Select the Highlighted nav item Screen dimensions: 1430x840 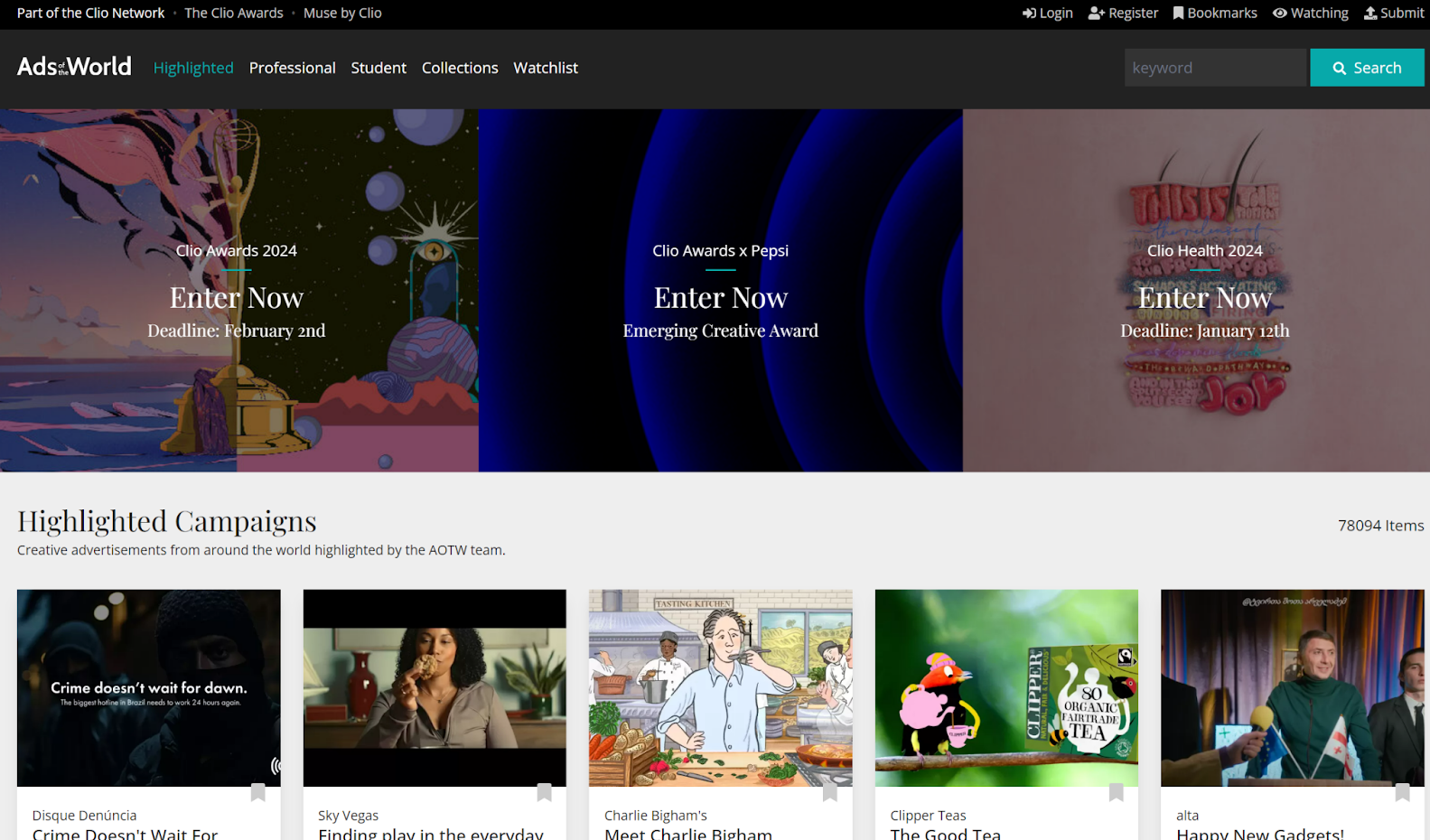pyautogui.click(x=193, y=68)
